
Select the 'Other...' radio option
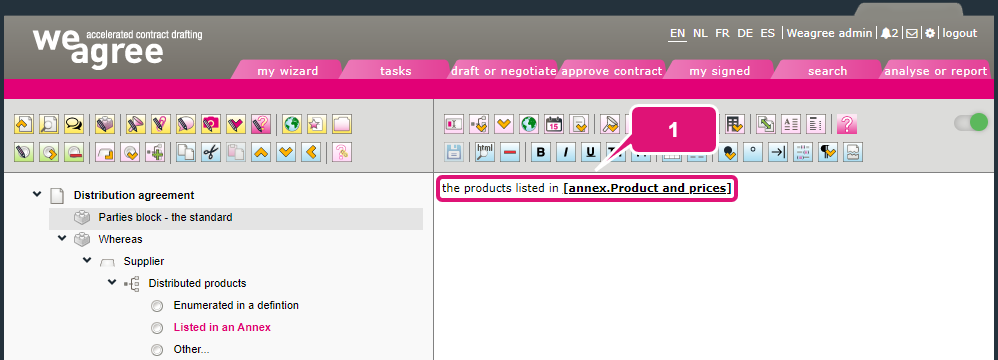click(157, 350)
